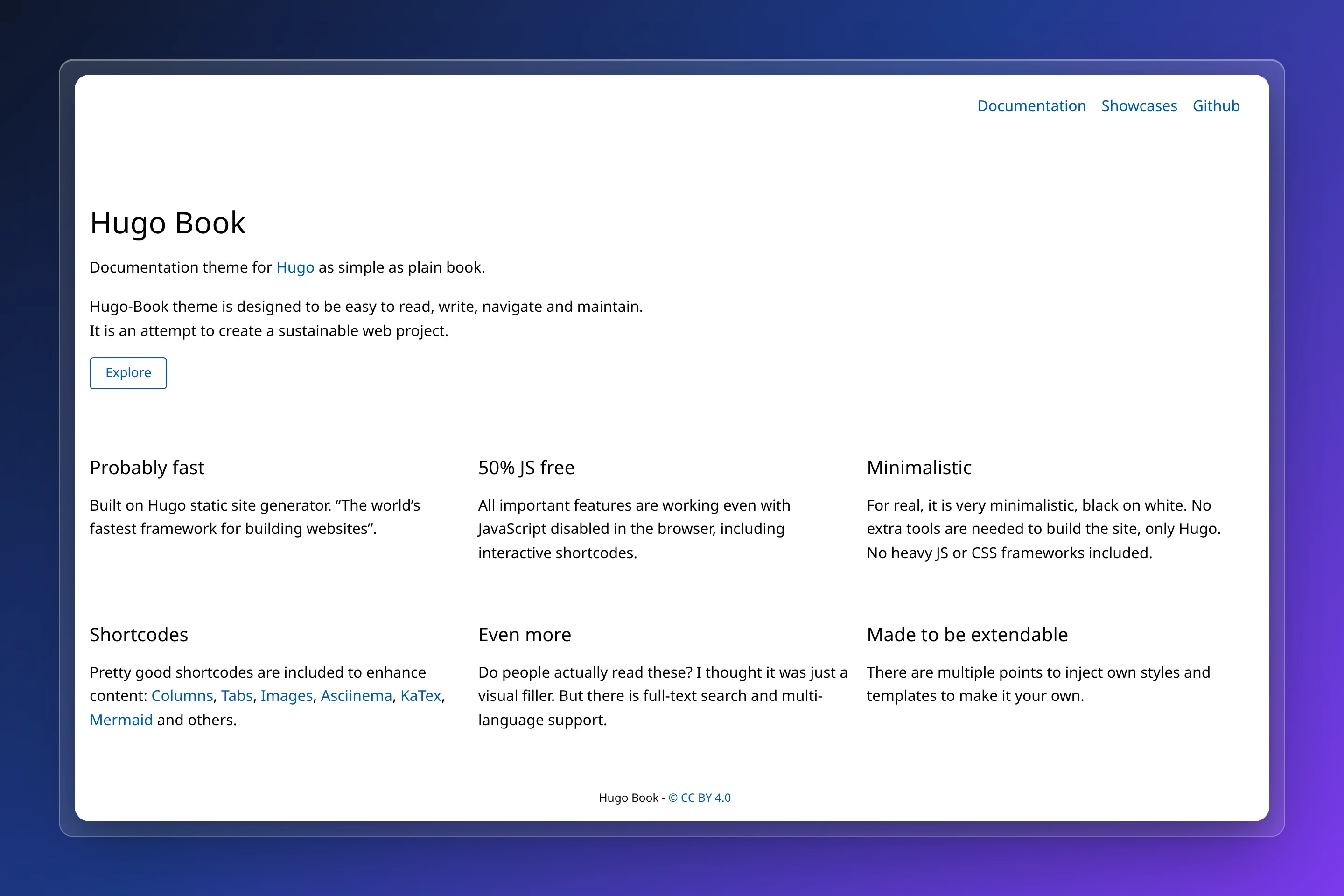Open the KaTex shortcode link
This screenshot has height=896, width=1344.
click(420, 695)
